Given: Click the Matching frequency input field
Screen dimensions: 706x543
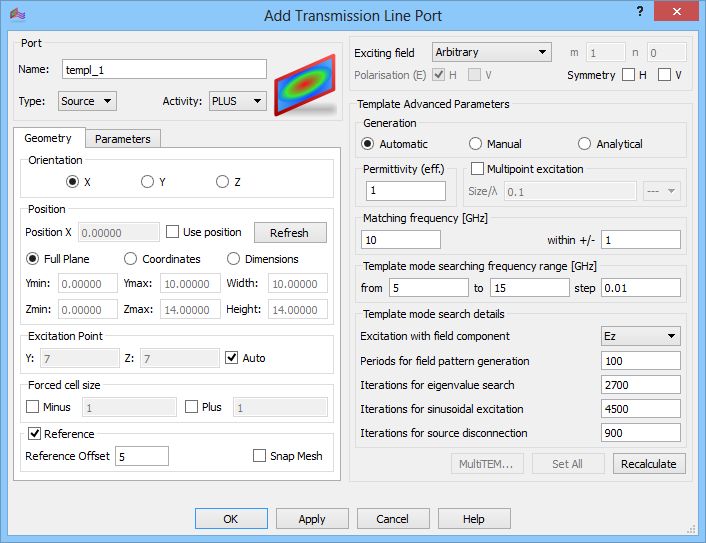Looking at the screenshot, I should click(400, 240).
